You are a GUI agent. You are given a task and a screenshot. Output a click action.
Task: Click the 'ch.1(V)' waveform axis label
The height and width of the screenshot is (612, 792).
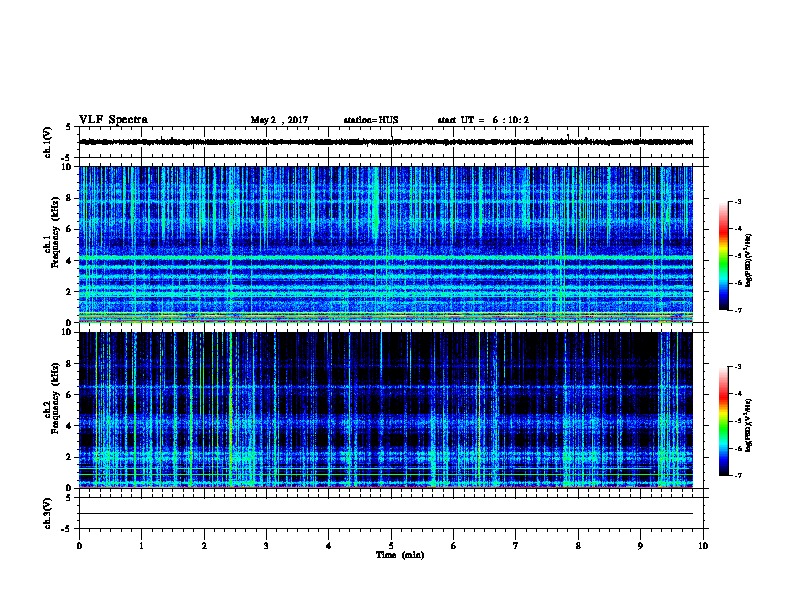48,142
